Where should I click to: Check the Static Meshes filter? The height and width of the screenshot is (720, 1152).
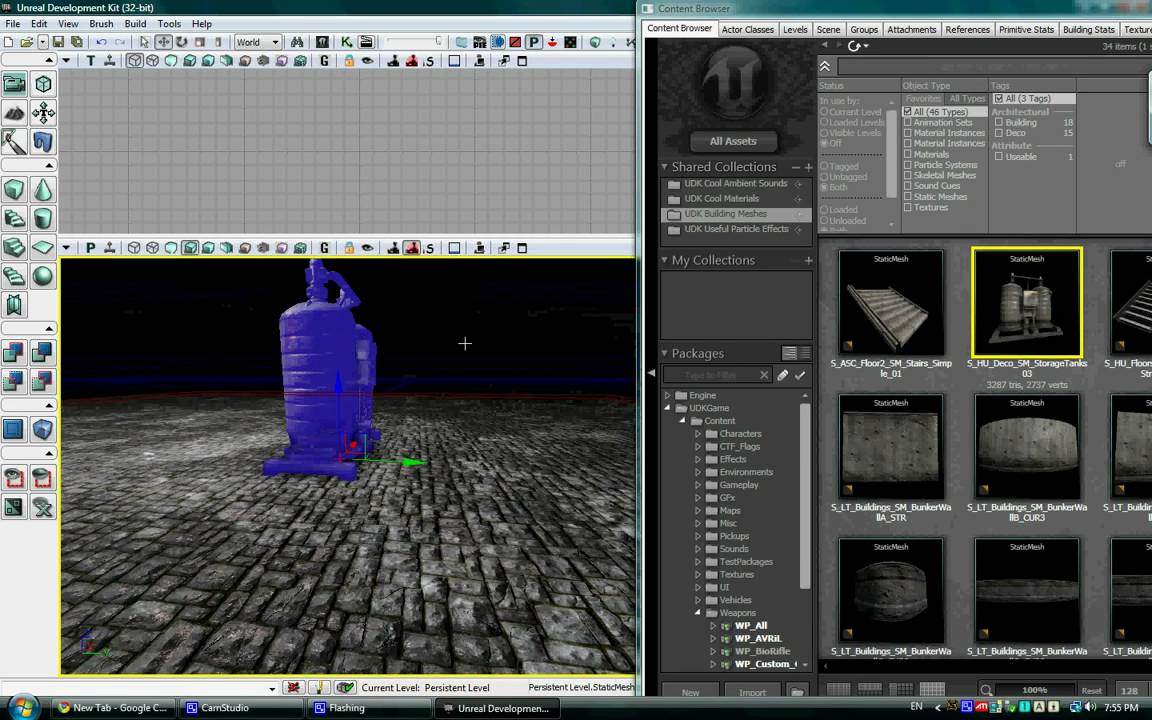[x=907, y=197]
